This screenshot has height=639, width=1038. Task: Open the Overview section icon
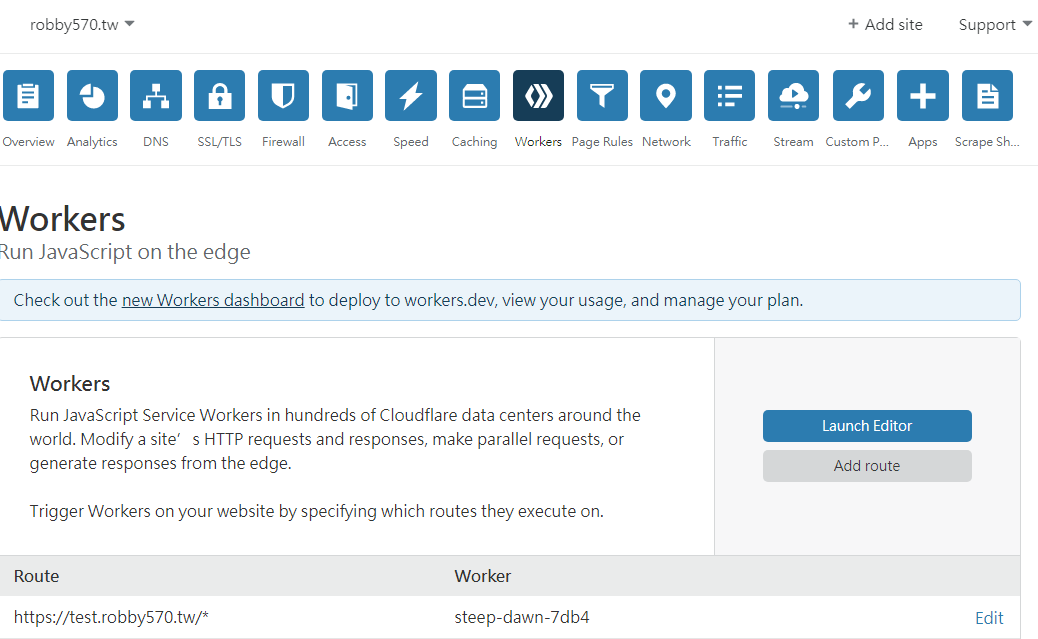tap(28, 95)
